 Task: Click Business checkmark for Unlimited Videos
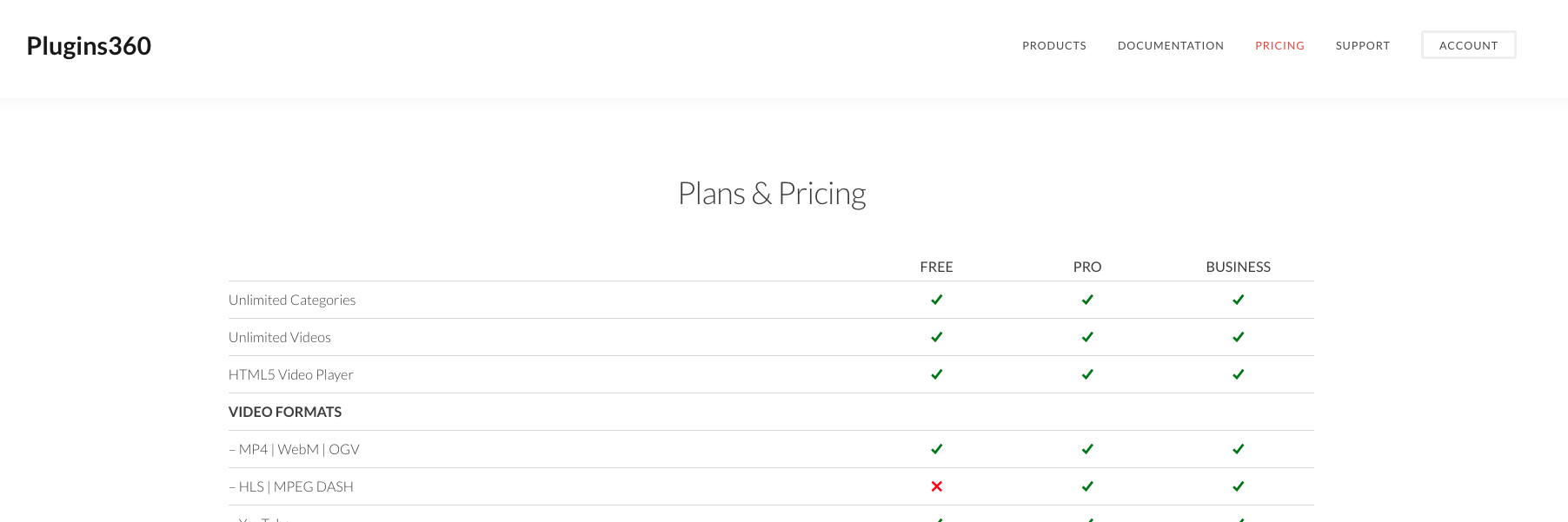[x=1238, y=337]
